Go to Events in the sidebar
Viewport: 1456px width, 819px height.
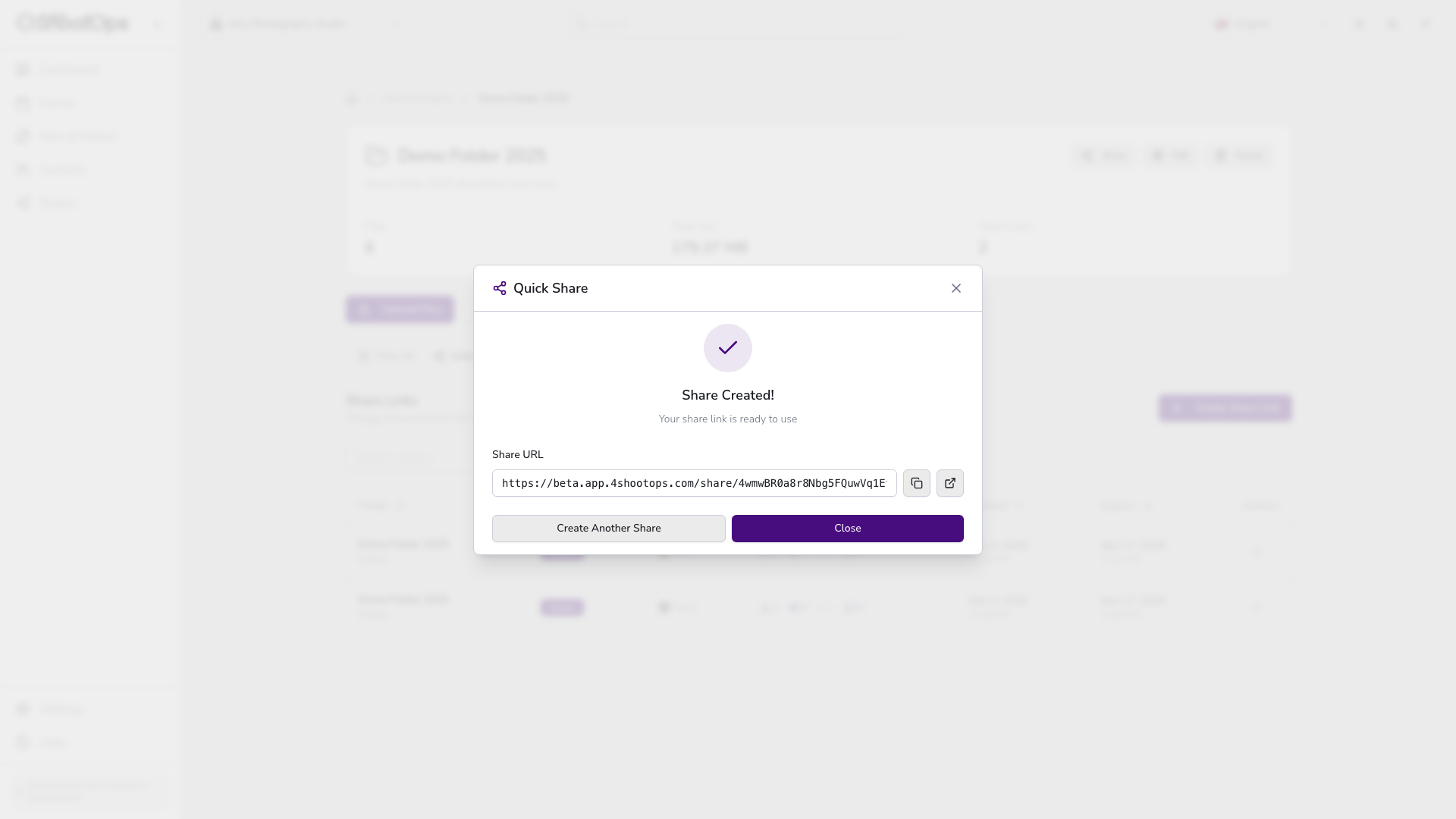(57, 103)
